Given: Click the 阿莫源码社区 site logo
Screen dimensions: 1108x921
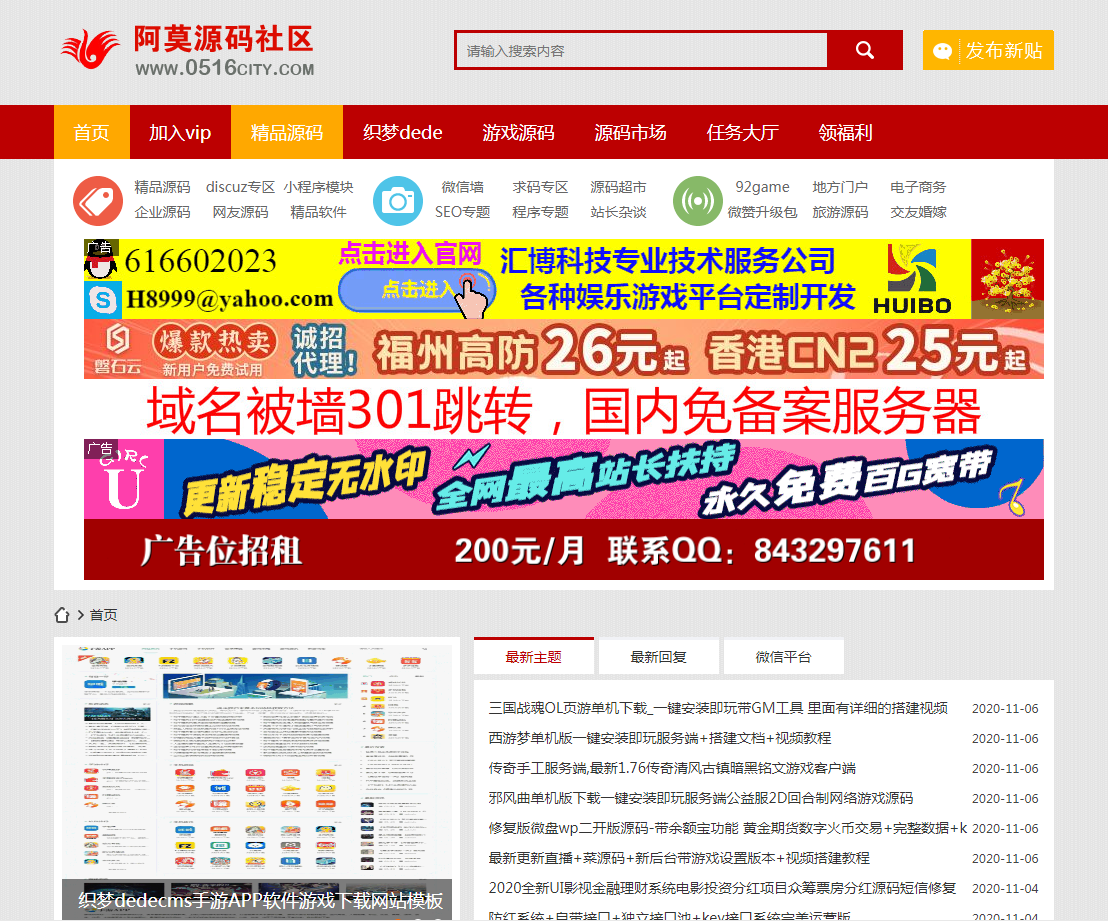Looking at the screenshot, I should pyautogui.click(x=188, y=50).
